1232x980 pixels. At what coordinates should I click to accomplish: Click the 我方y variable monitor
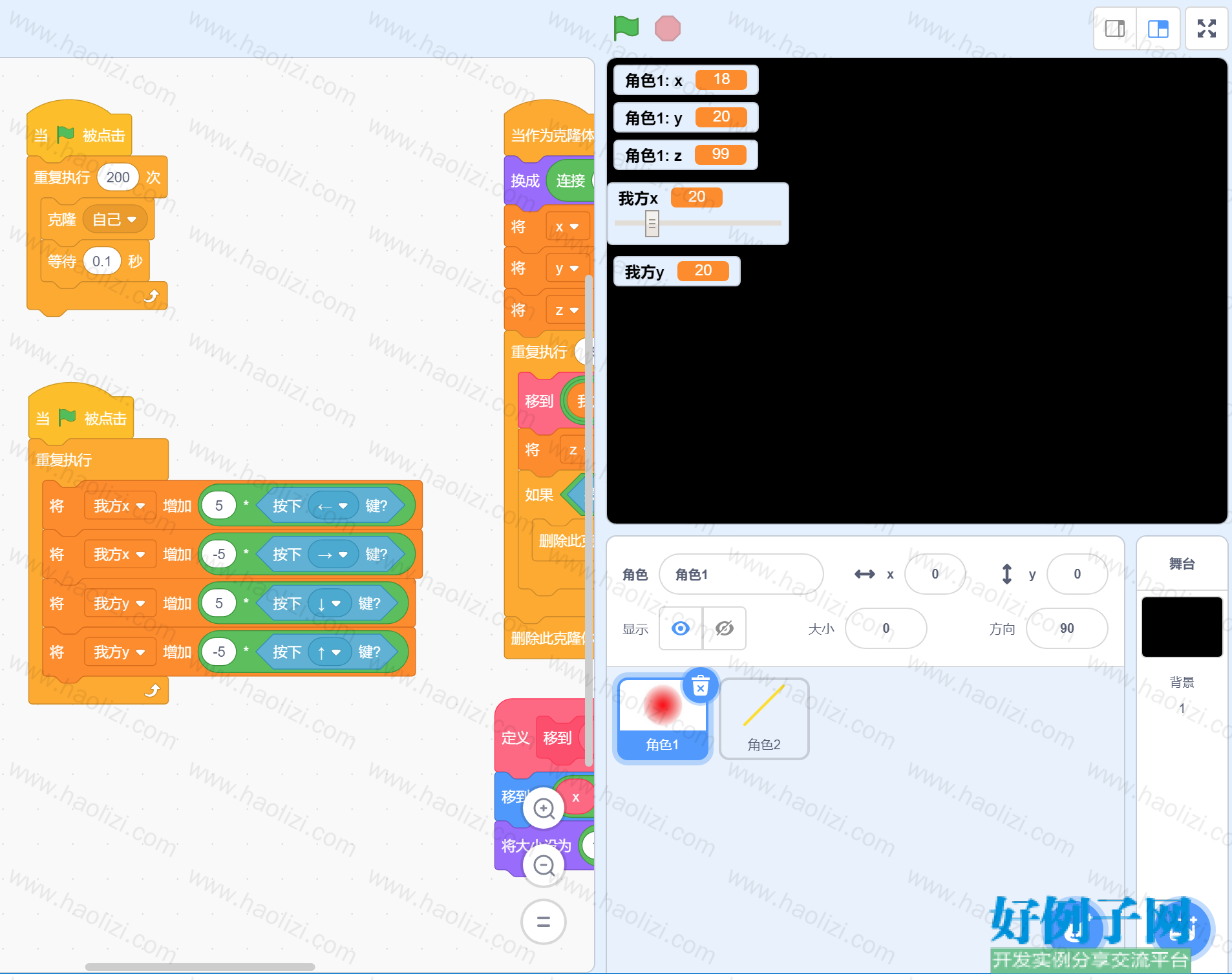677,272
